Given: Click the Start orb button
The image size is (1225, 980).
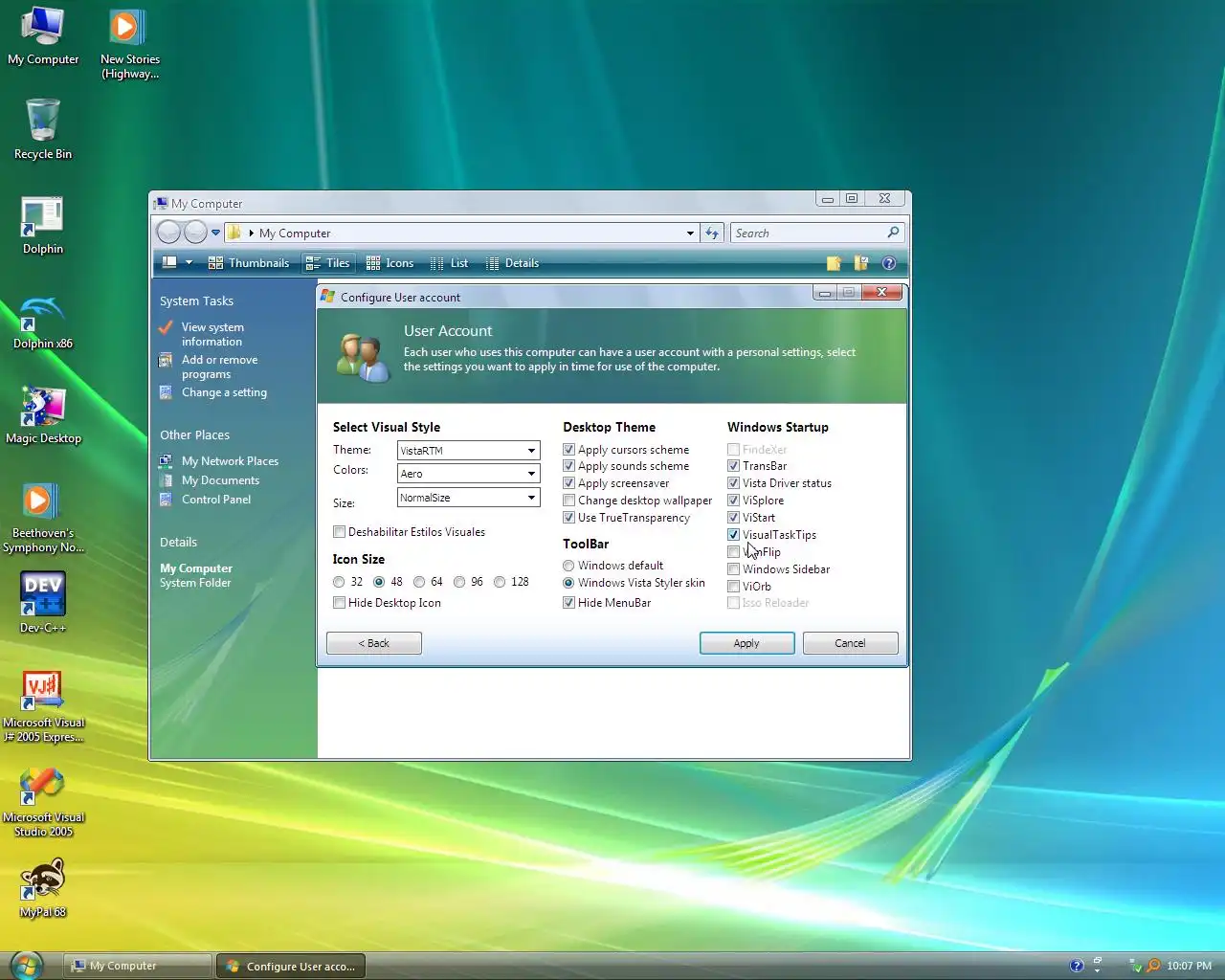Looking at the screenshot, I should [27, 965].
